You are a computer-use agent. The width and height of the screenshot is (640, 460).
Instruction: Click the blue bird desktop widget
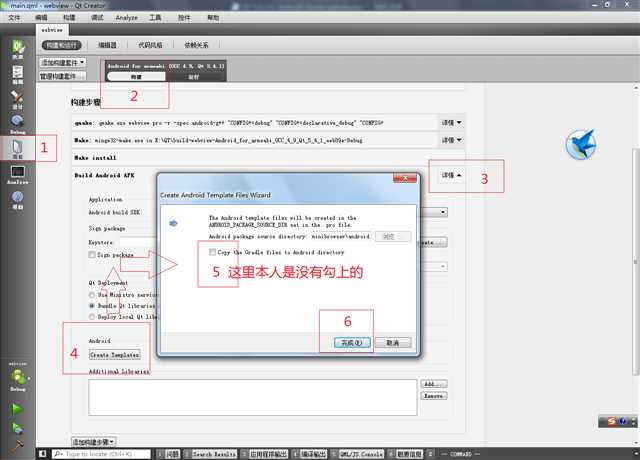(x=581, y=144)
